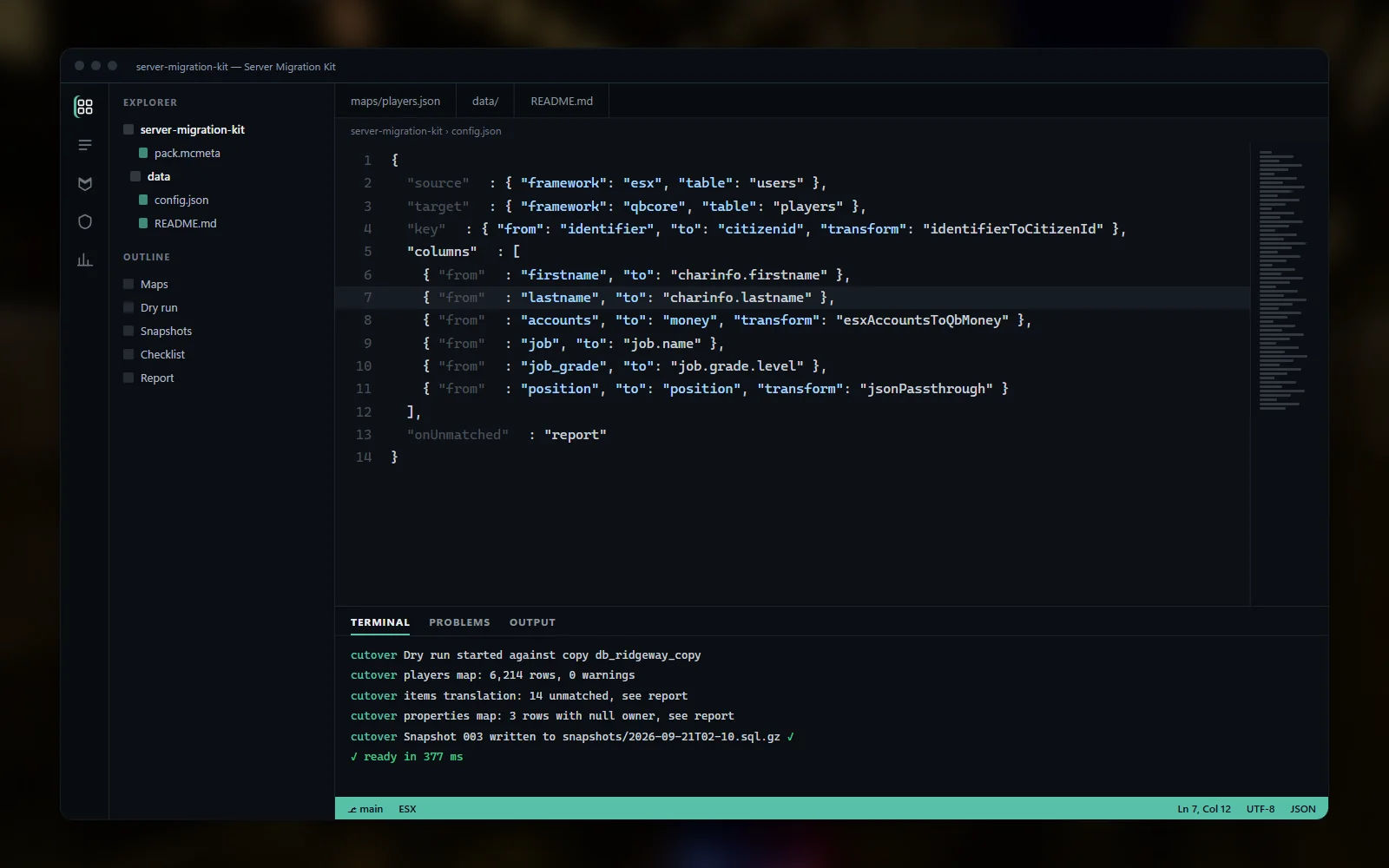The image size is (1389, 868).
Task: Click "charinfo.firstname" on line 6
Action: 748,275
